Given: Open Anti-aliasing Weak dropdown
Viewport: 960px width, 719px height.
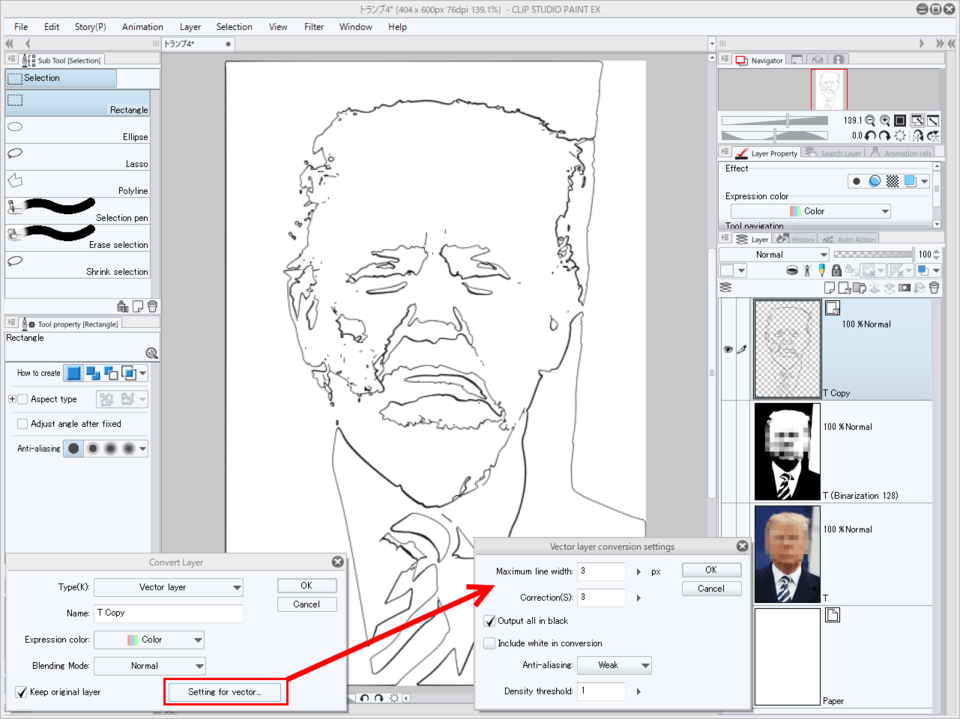Looking at the screenshot, I should point(614,665).
